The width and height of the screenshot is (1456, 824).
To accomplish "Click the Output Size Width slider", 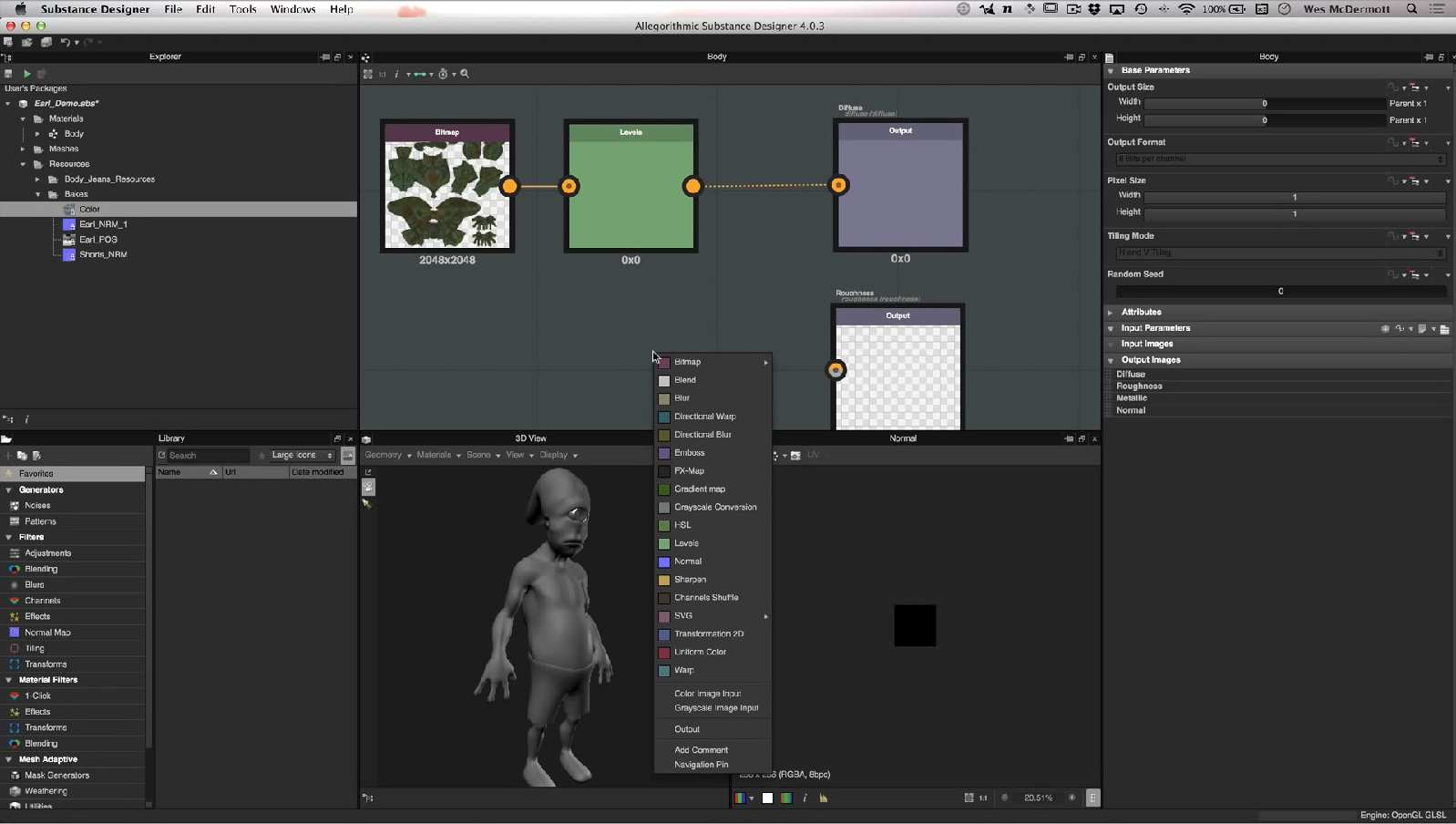I will click(1264, 103).
